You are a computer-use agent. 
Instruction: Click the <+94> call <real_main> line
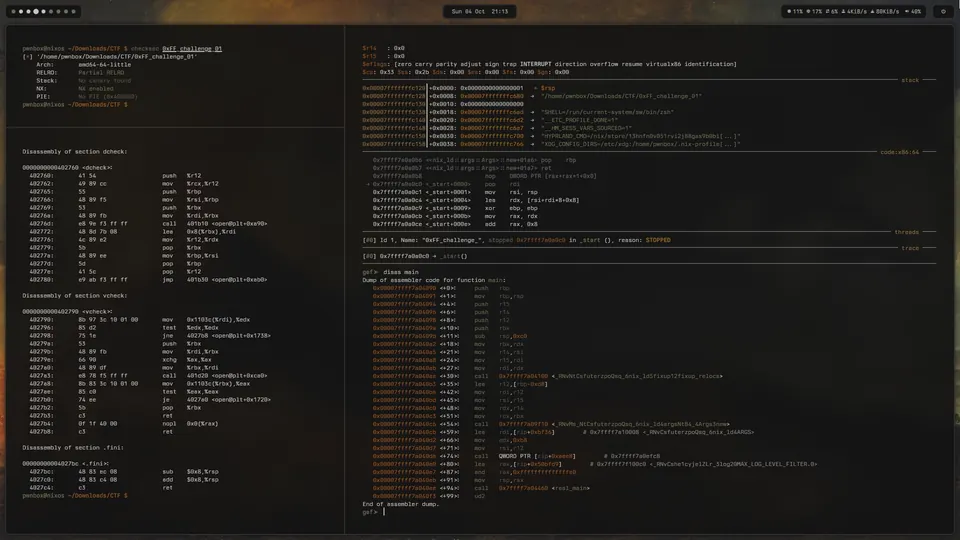pos(481,488)
